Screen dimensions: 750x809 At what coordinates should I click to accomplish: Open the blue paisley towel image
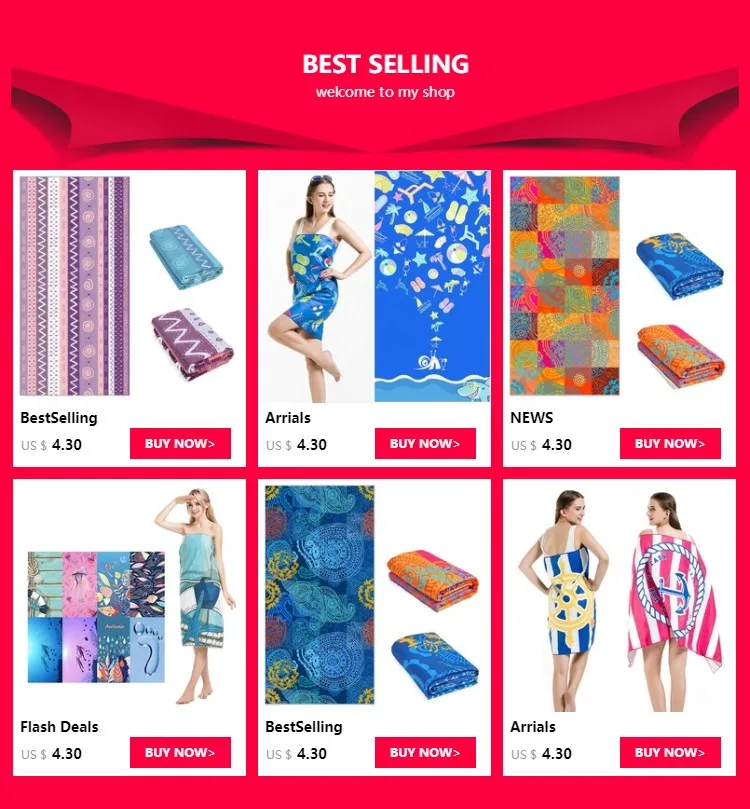320,595
